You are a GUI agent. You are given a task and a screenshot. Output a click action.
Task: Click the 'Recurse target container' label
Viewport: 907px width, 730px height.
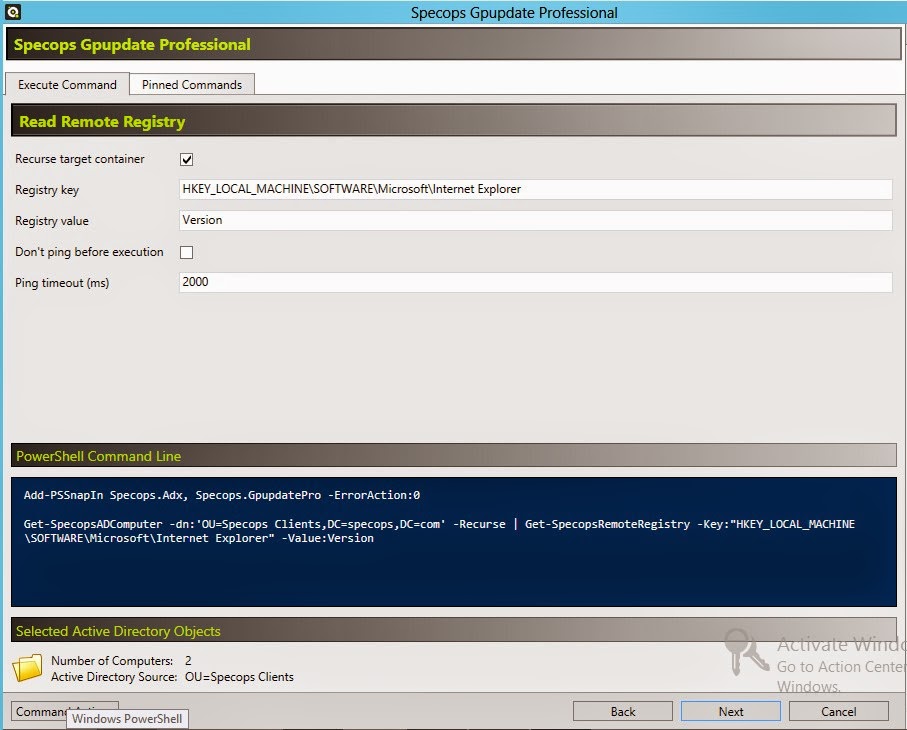[80, 159]
